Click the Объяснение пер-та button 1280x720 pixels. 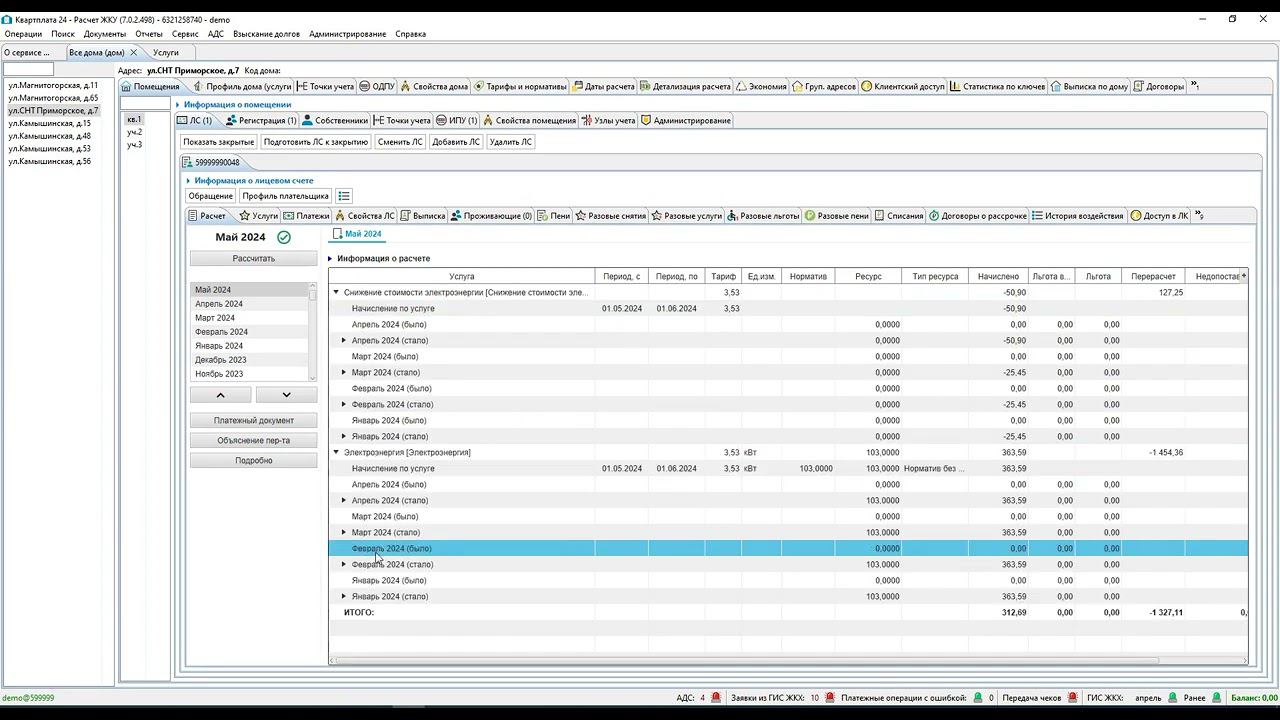(254, 440)
